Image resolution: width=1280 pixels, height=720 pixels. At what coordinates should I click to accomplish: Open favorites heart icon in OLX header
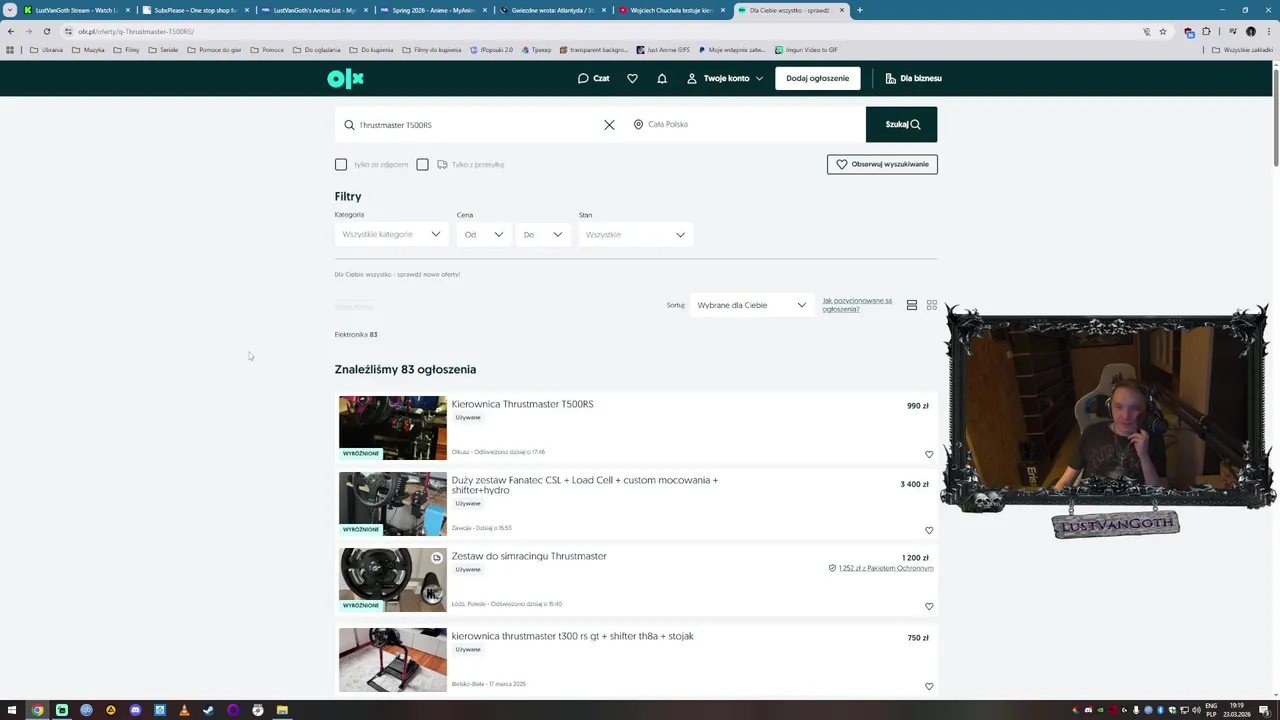point(632,78)
